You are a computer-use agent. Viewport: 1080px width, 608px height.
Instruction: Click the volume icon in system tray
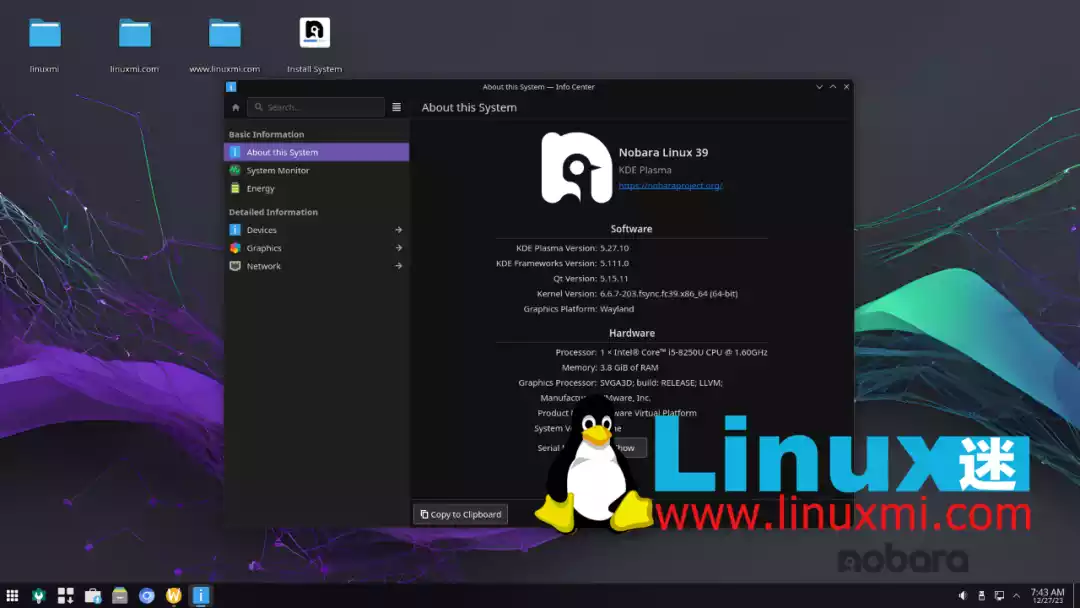pyautogui.click(x=963, y=594)
